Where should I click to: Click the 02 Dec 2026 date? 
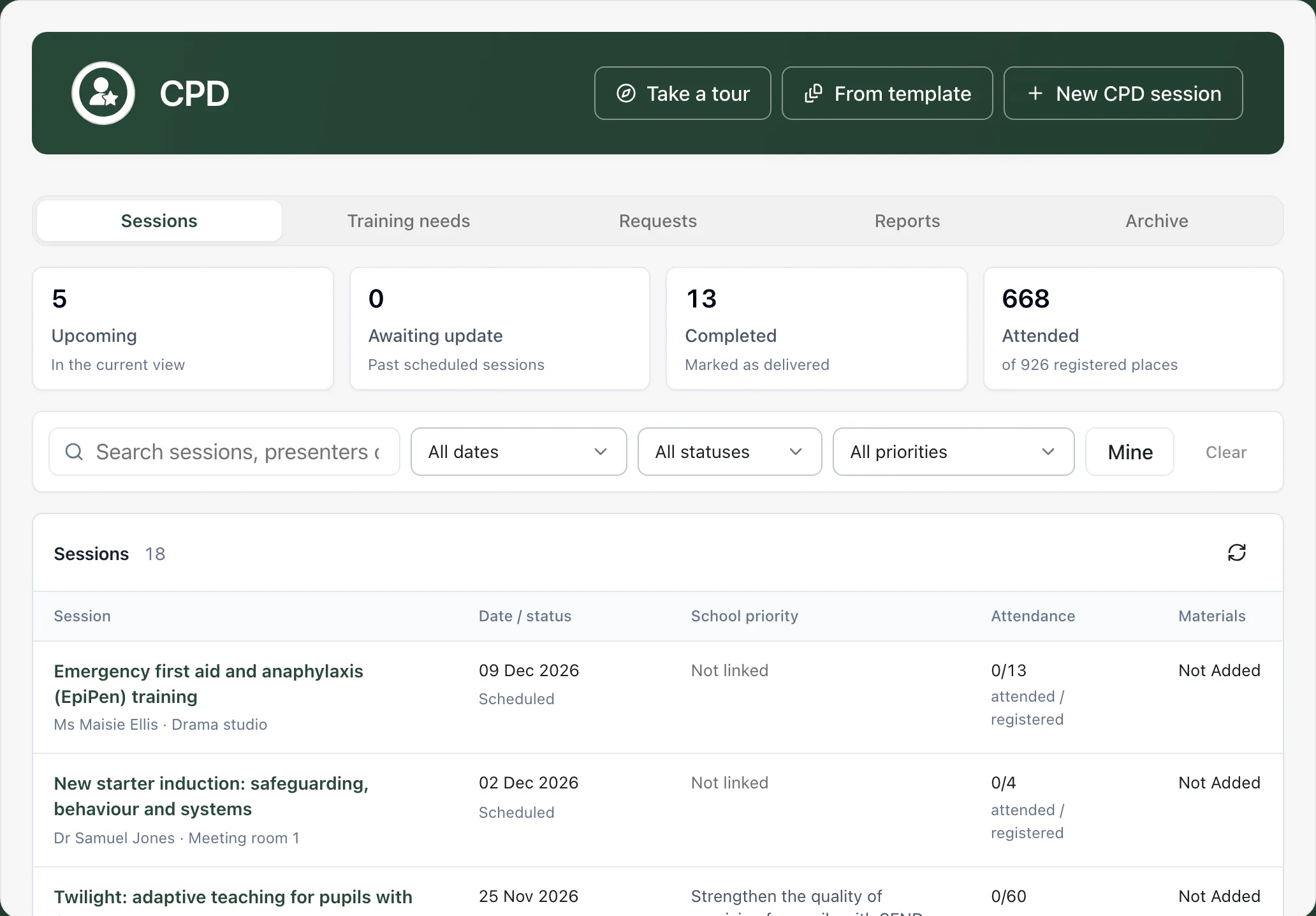coord(529,783)
